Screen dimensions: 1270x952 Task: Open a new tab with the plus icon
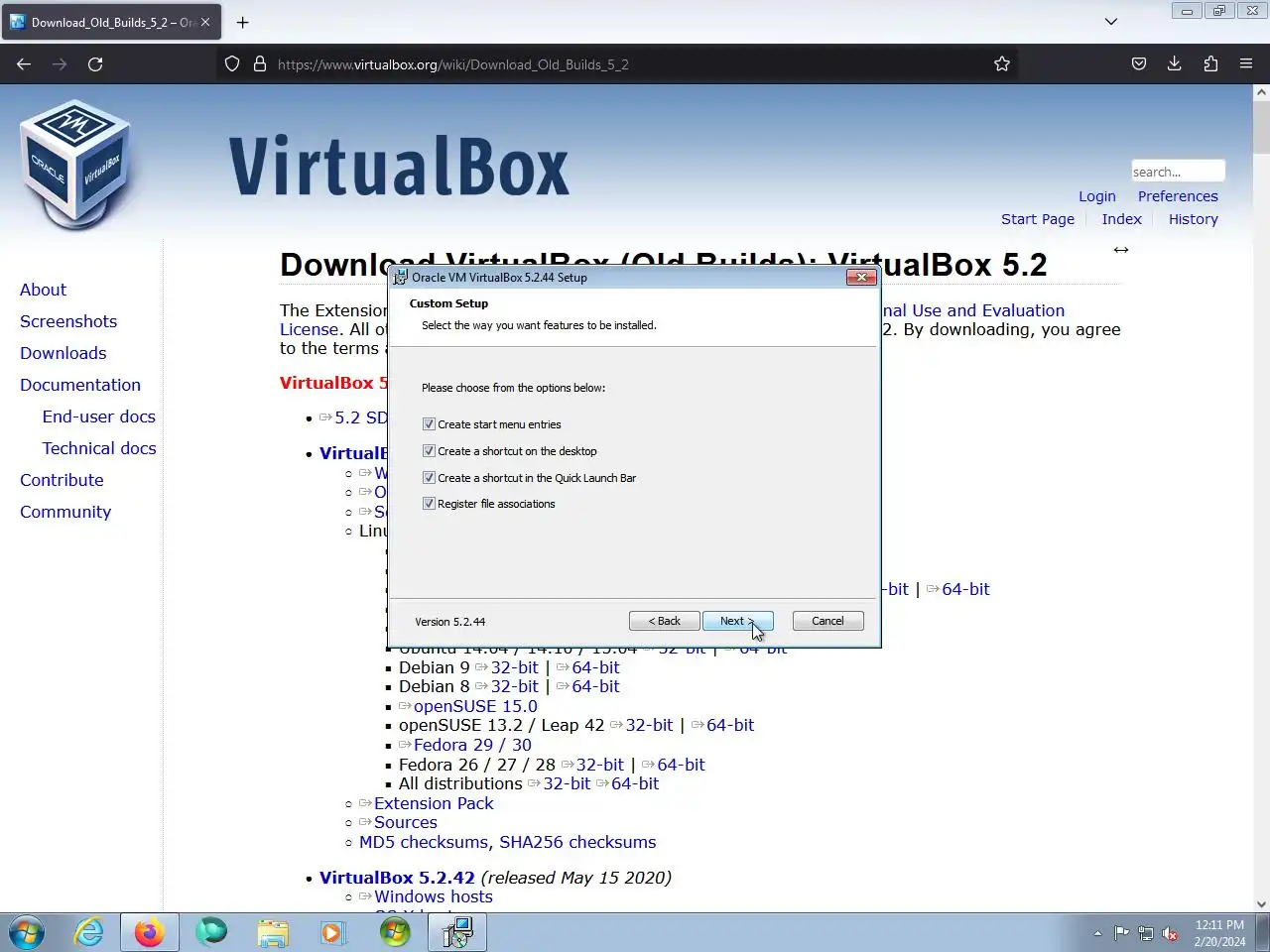[243, 22]
